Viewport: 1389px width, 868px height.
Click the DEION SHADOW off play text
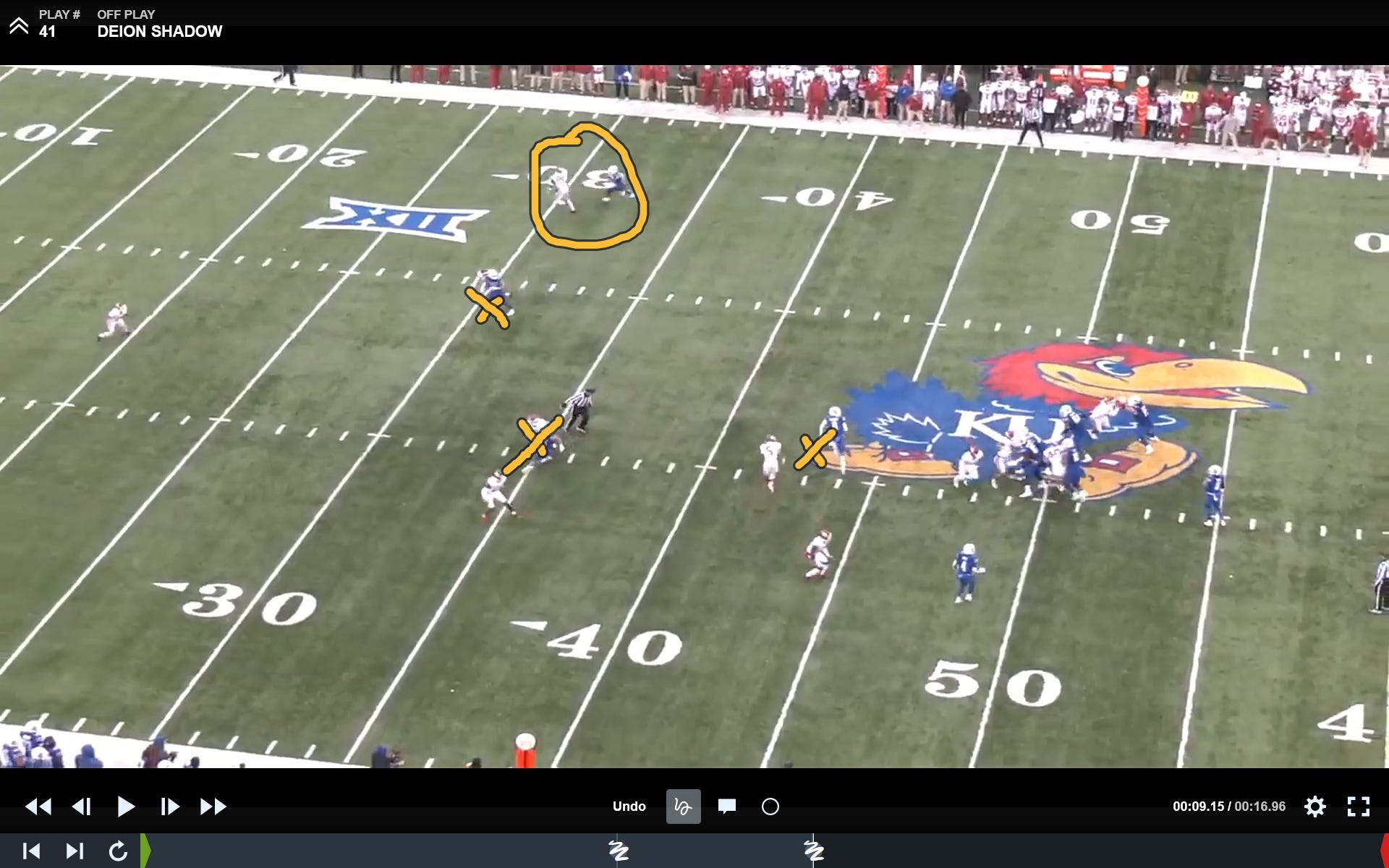point(160,31)
